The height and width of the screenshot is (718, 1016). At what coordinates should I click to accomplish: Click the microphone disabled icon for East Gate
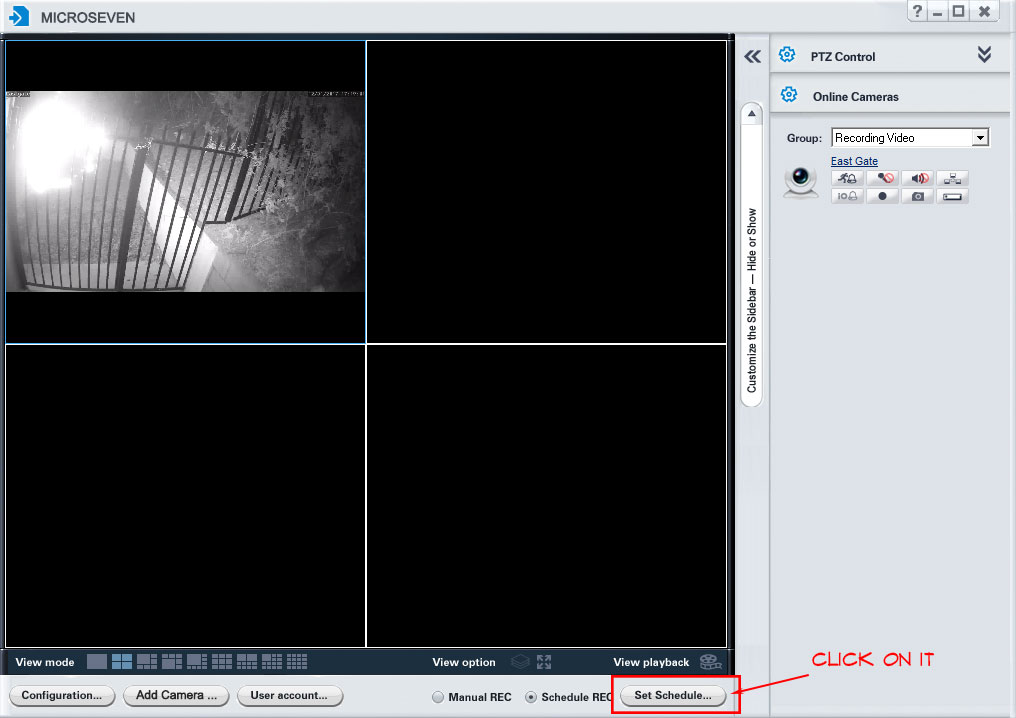882,178
